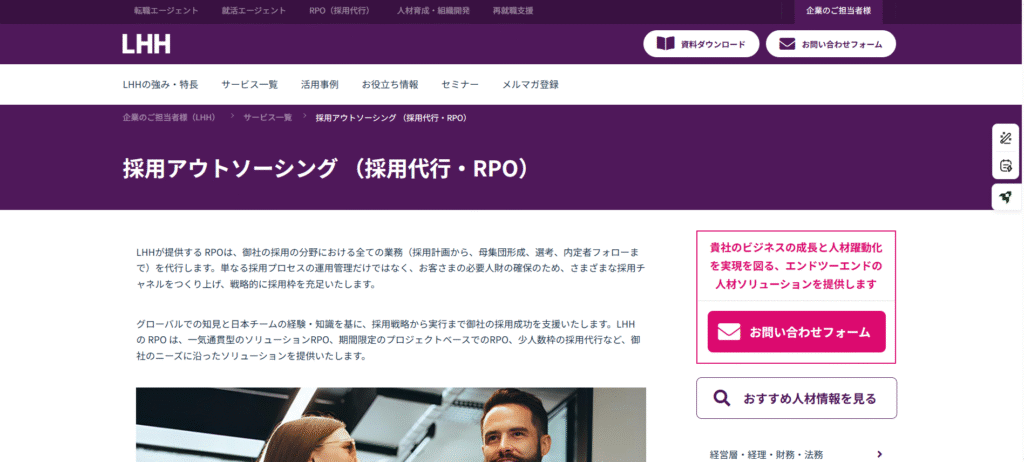Open the 転職エージェント top link
The width and height of the screenshot is (1024, 462).
click(166, 11)
